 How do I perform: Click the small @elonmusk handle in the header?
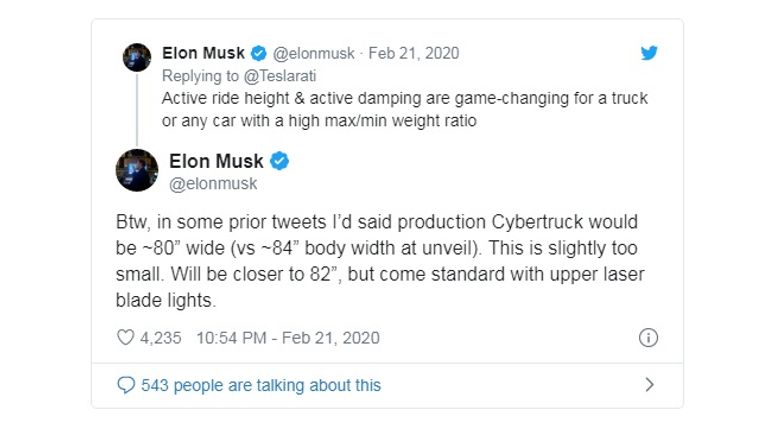point(314,53)
